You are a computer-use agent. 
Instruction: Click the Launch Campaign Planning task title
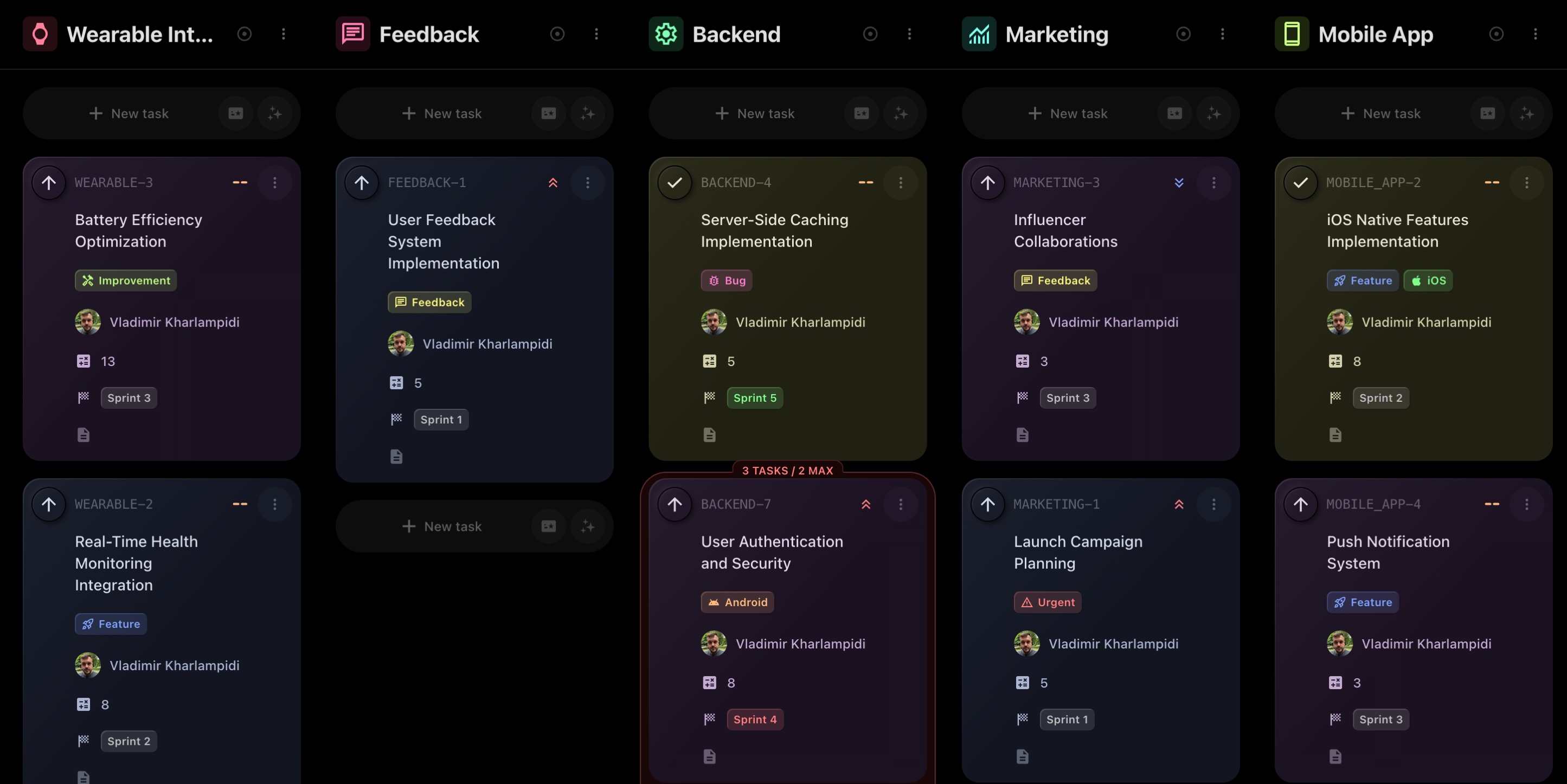coord(1077,552)
